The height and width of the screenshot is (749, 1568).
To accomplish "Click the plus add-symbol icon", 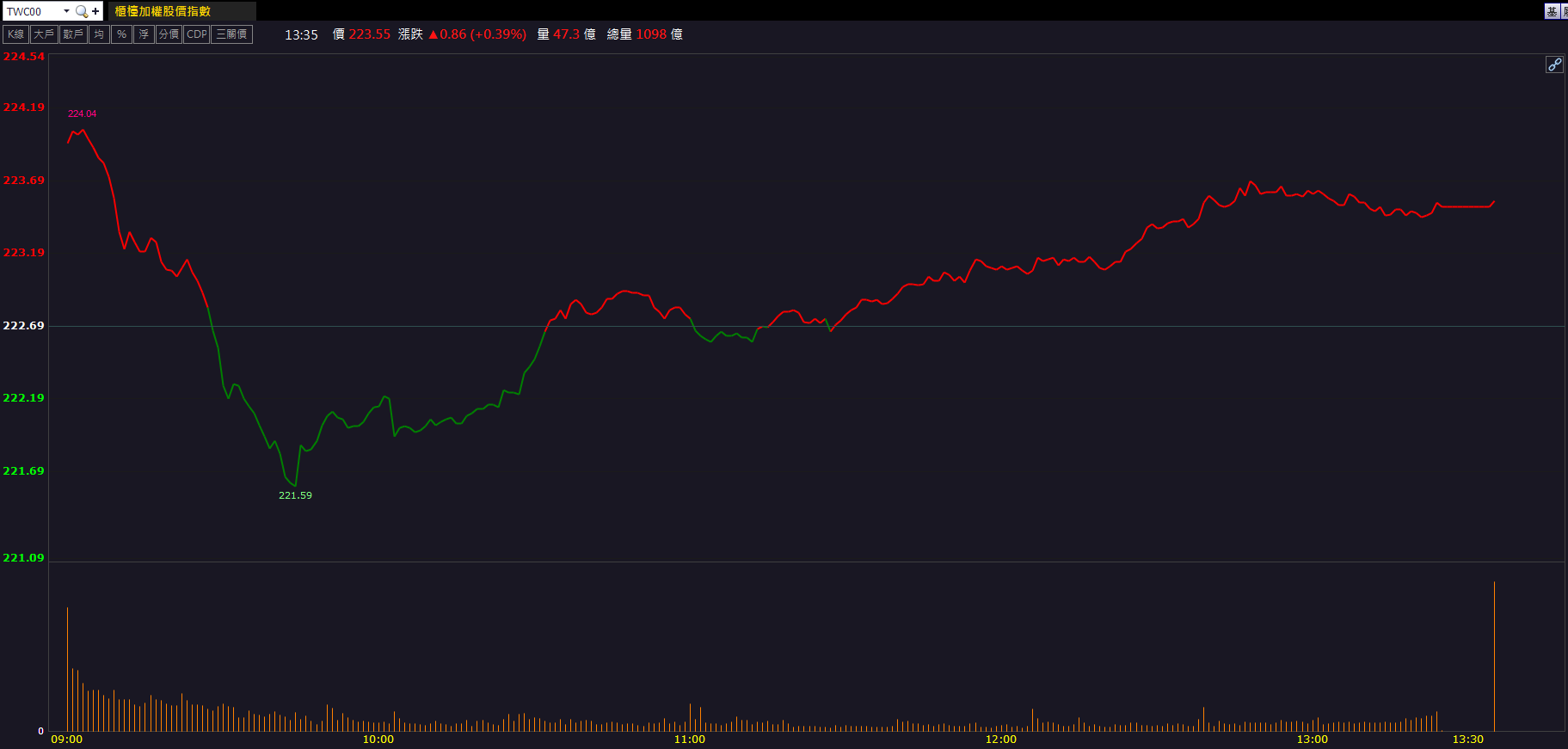I will click(x=95, y=11).
